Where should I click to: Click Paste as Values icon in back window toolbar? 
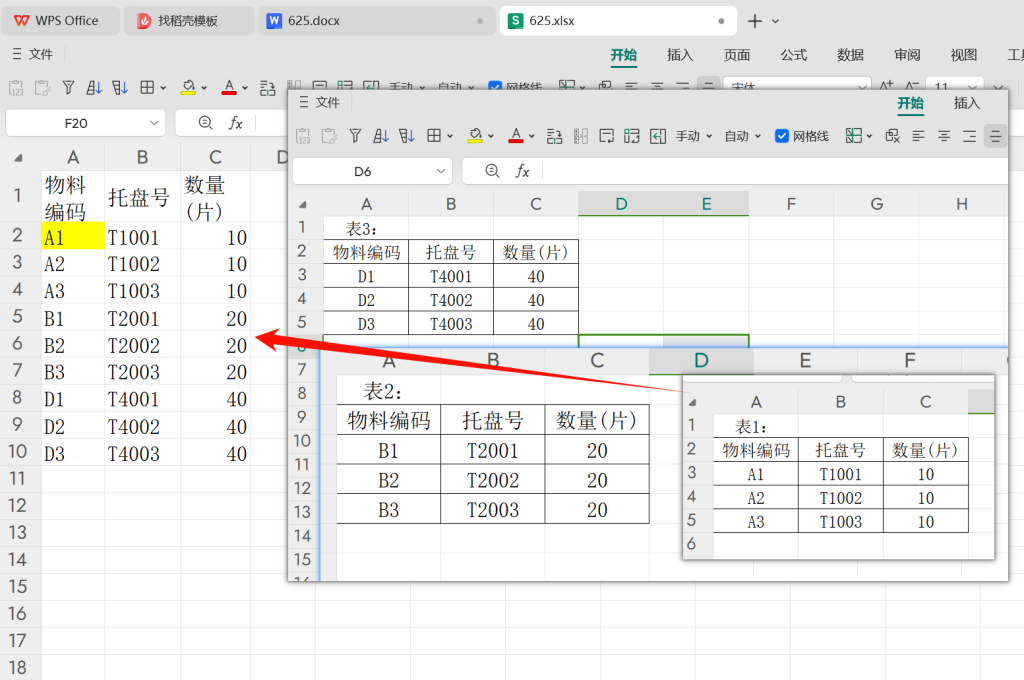coord(16,88)
